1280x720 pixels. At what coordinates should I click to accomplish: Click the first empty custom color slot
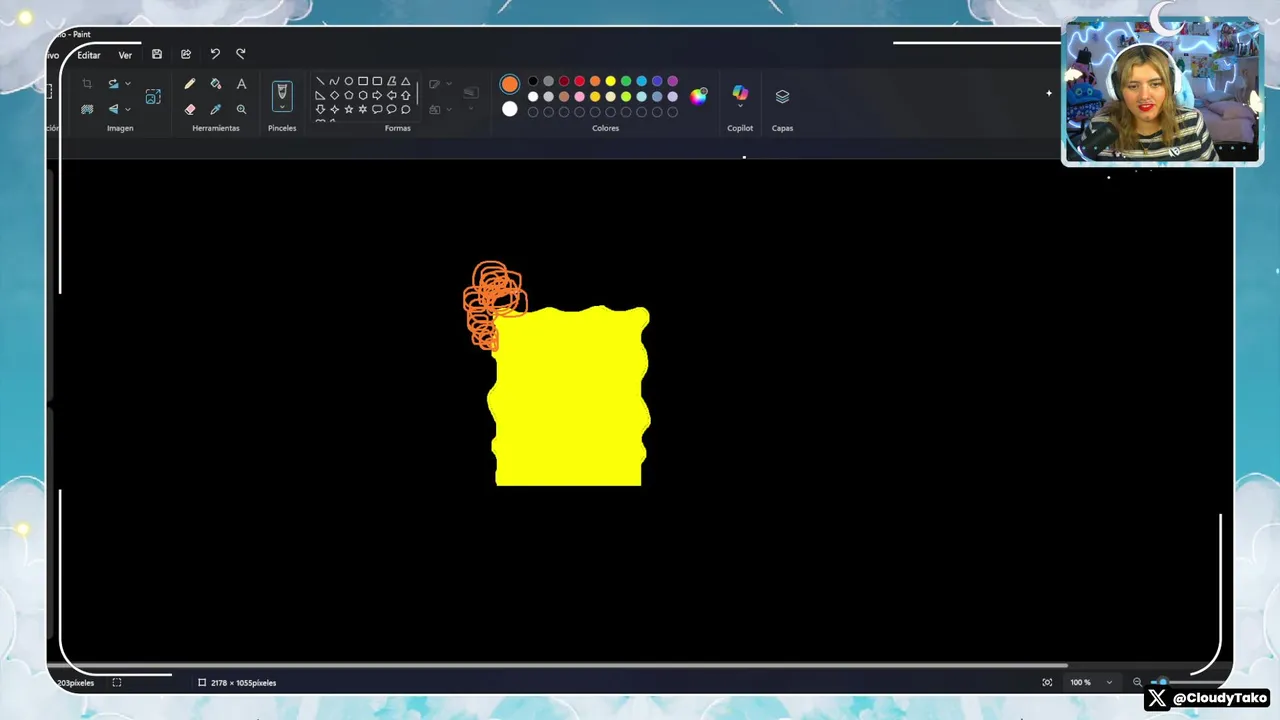point(533,112)
